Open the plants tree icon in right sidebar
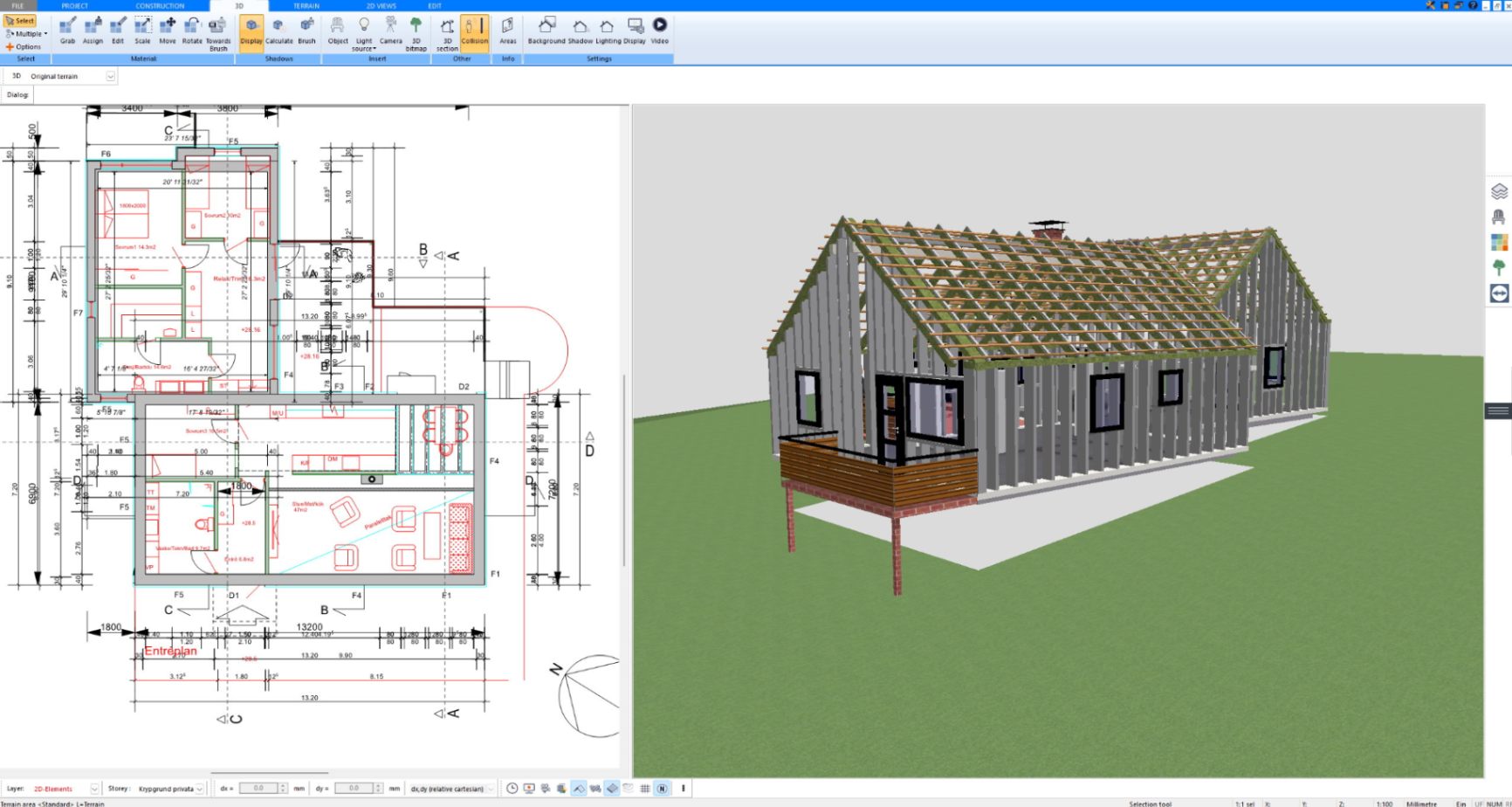The image size is (1512, 807). pyautogui.click(x=1499, y=267)
